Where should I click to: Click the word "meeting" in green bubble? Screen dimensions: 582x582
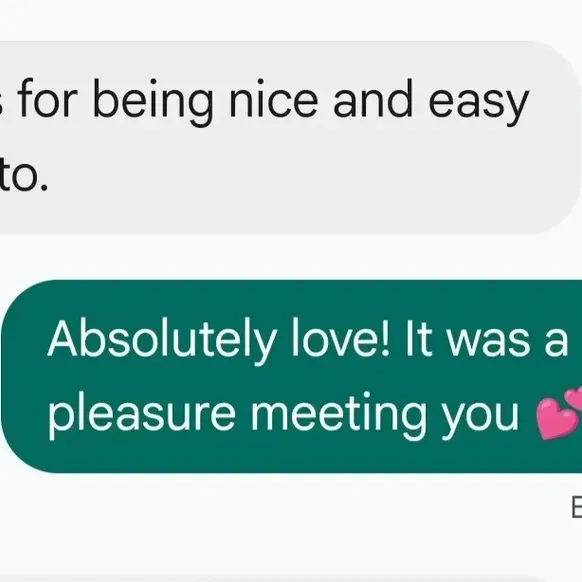339,415
